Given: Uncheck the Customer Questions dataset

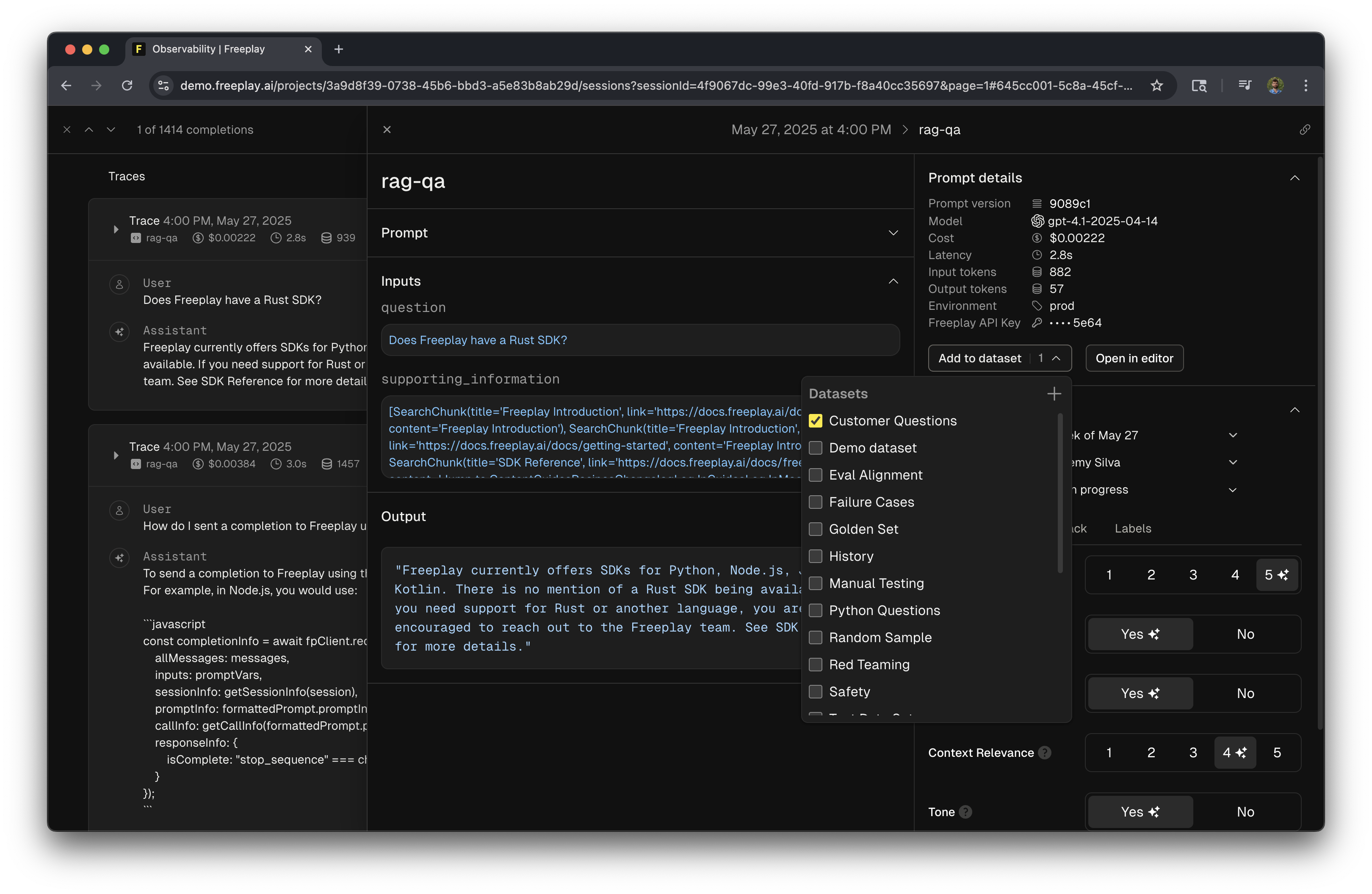Looking at the screenshot, I should click(815, 421).
